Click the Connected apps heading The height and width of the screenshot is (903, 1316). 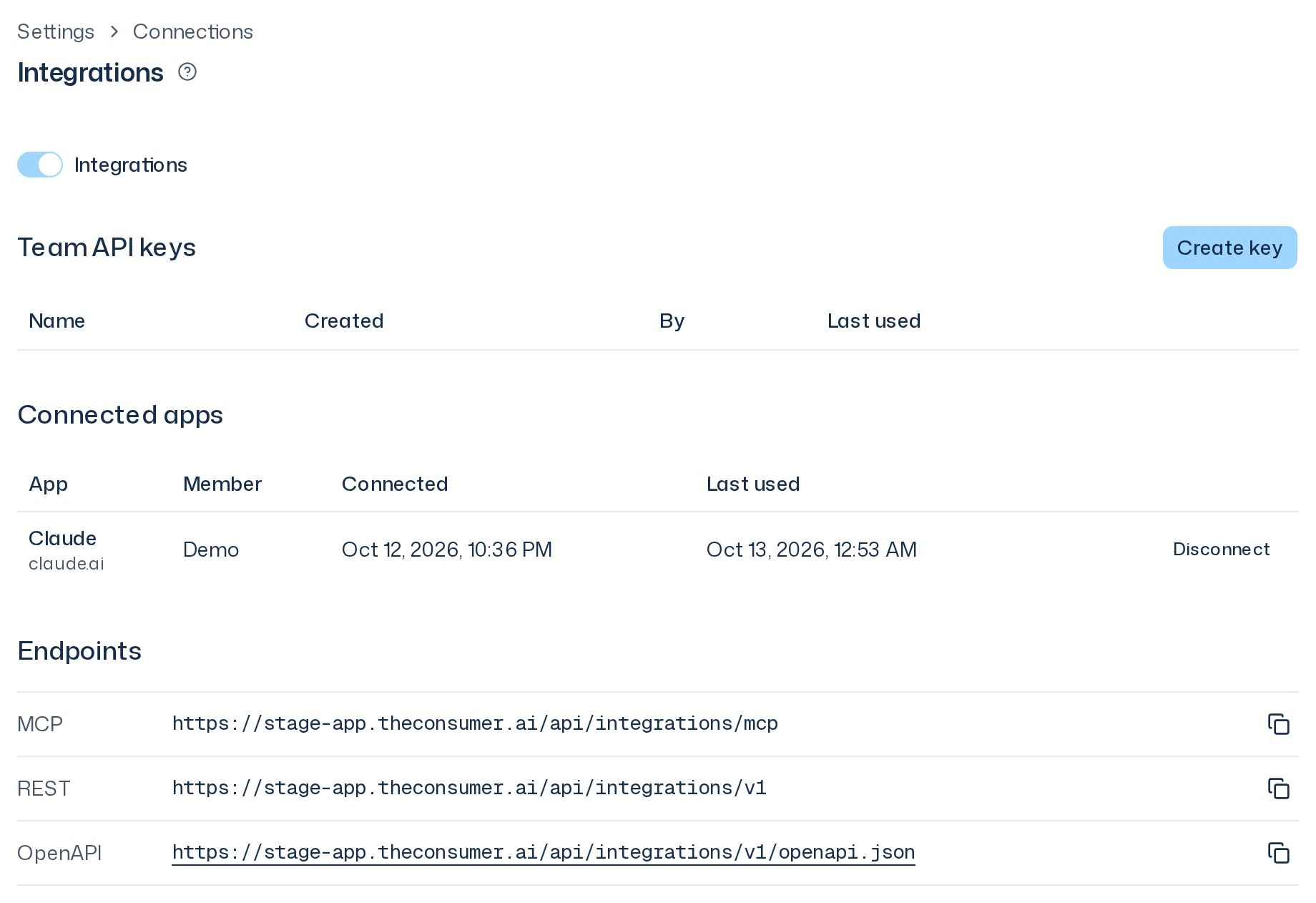tap(120, 415)
